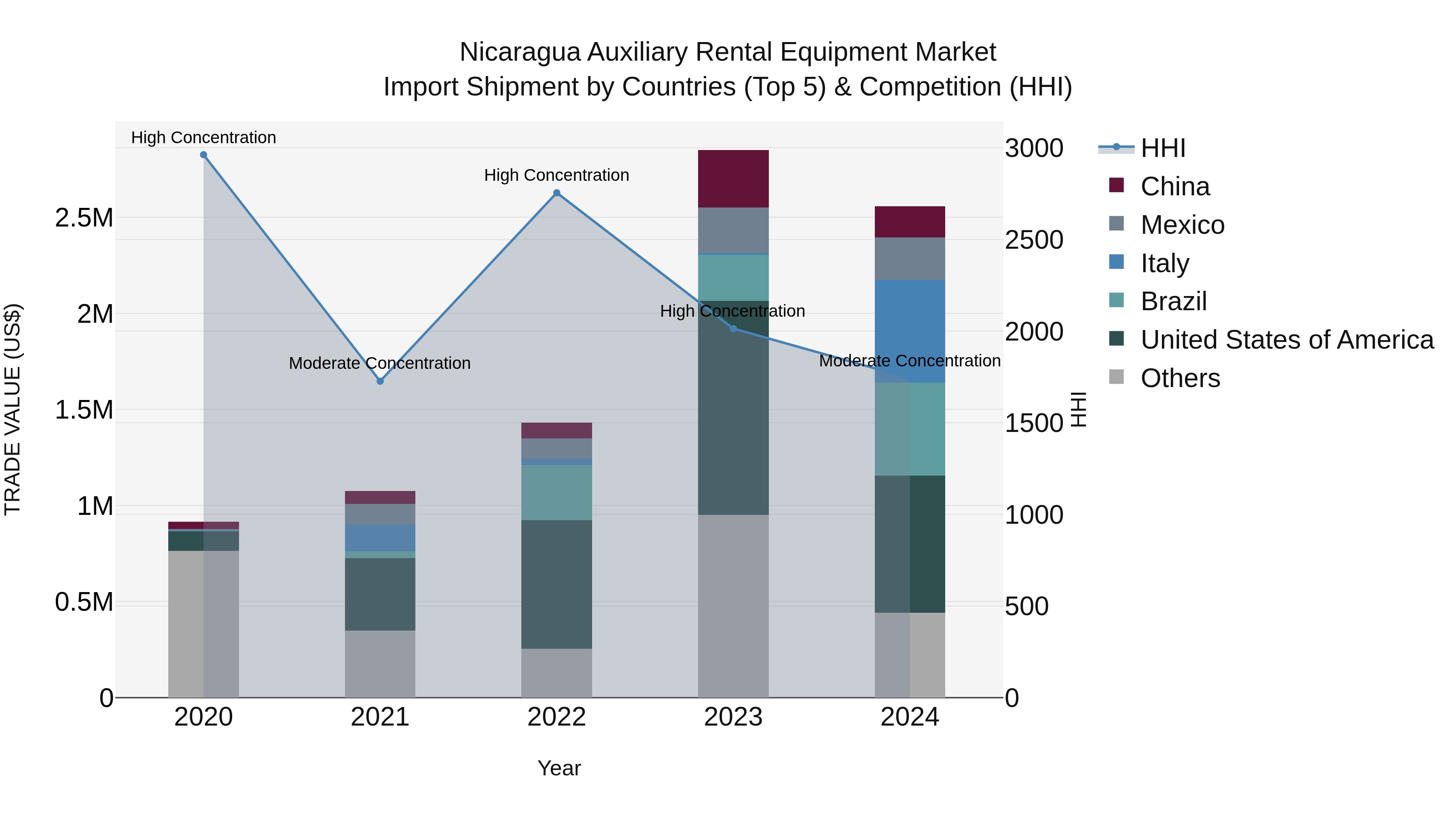This screenshot has height=819, width=1456.
Task: Click the 2022 High Concentration annotation
Action: pyautogui.click(x=557, y=175)
